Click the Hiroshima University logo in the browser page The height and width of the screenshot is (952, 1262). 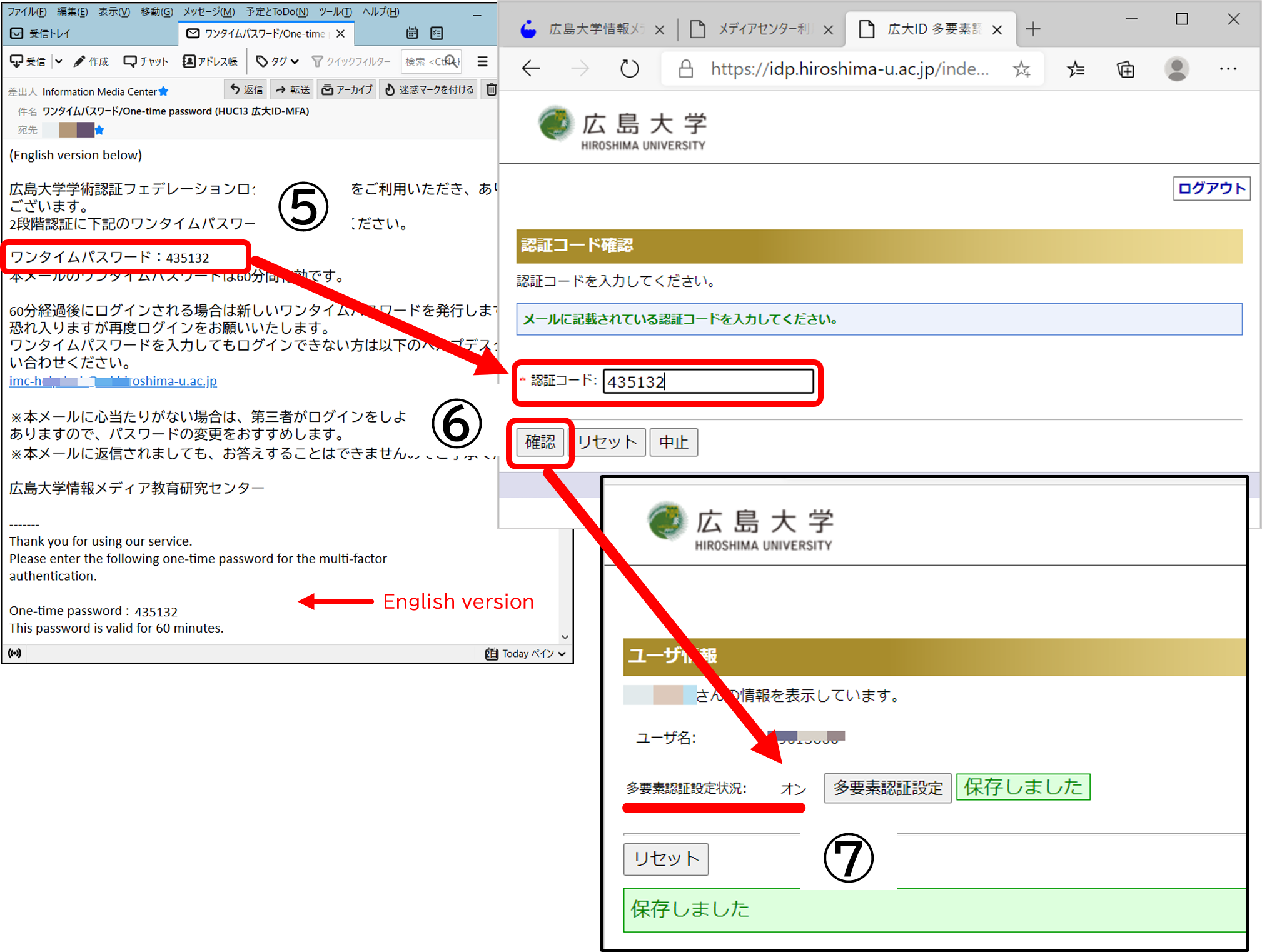point(622,129)
